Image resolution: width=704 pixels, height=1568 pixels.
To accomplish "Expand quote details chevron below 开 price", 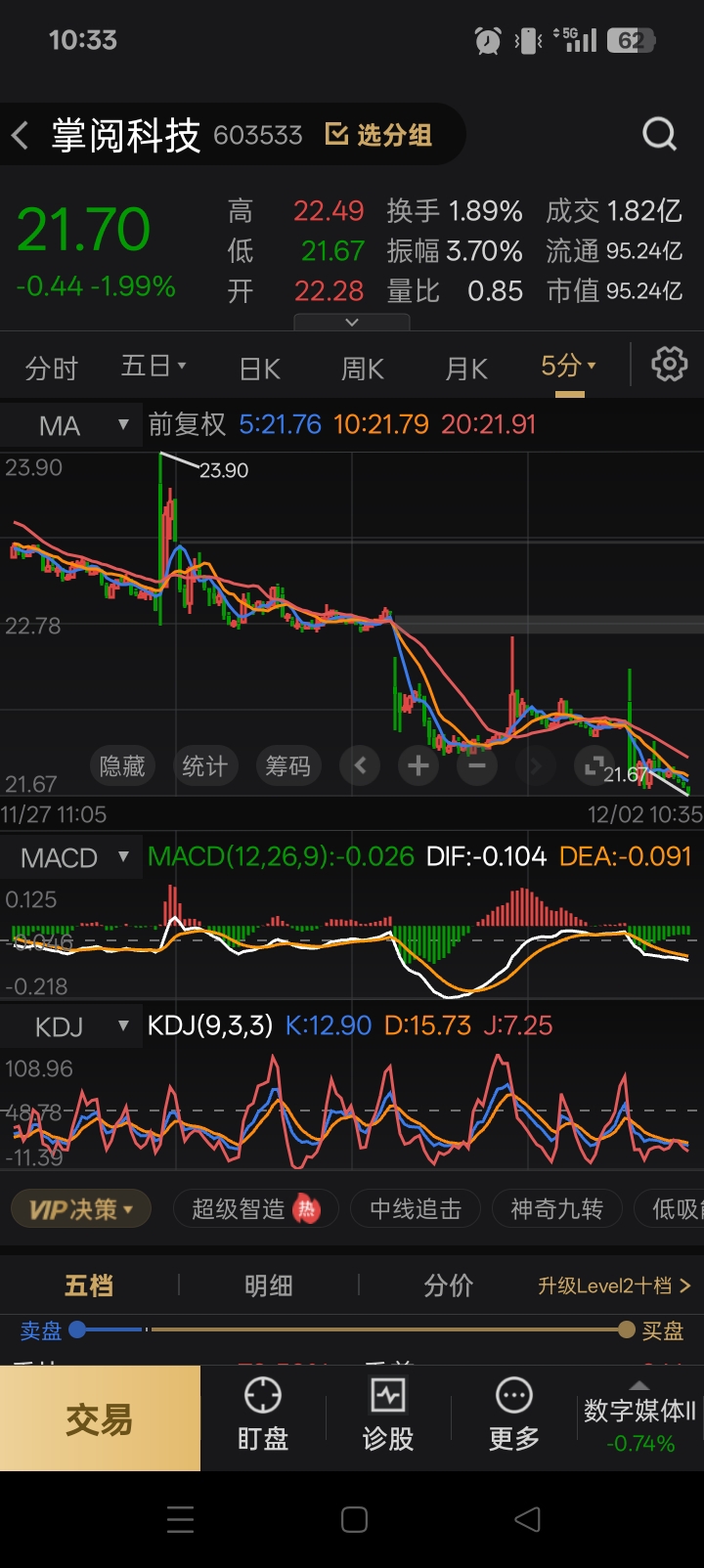I will click(x=352, y=322).
